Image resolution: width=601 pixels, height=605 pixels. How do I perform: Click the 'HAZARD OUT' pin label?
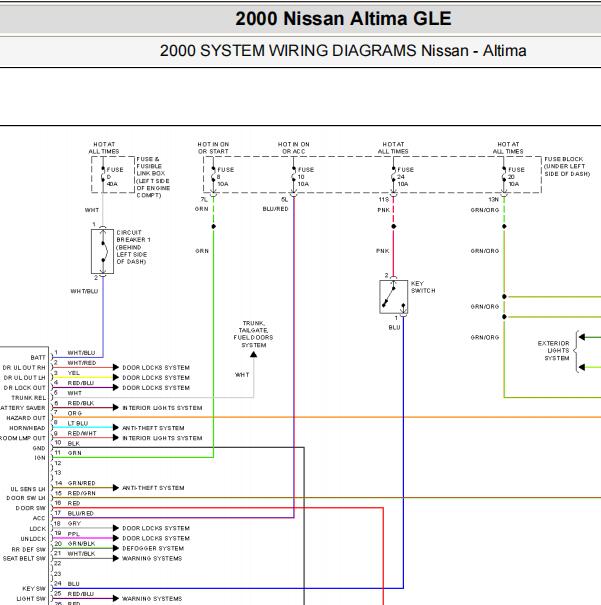coord(26,418)
